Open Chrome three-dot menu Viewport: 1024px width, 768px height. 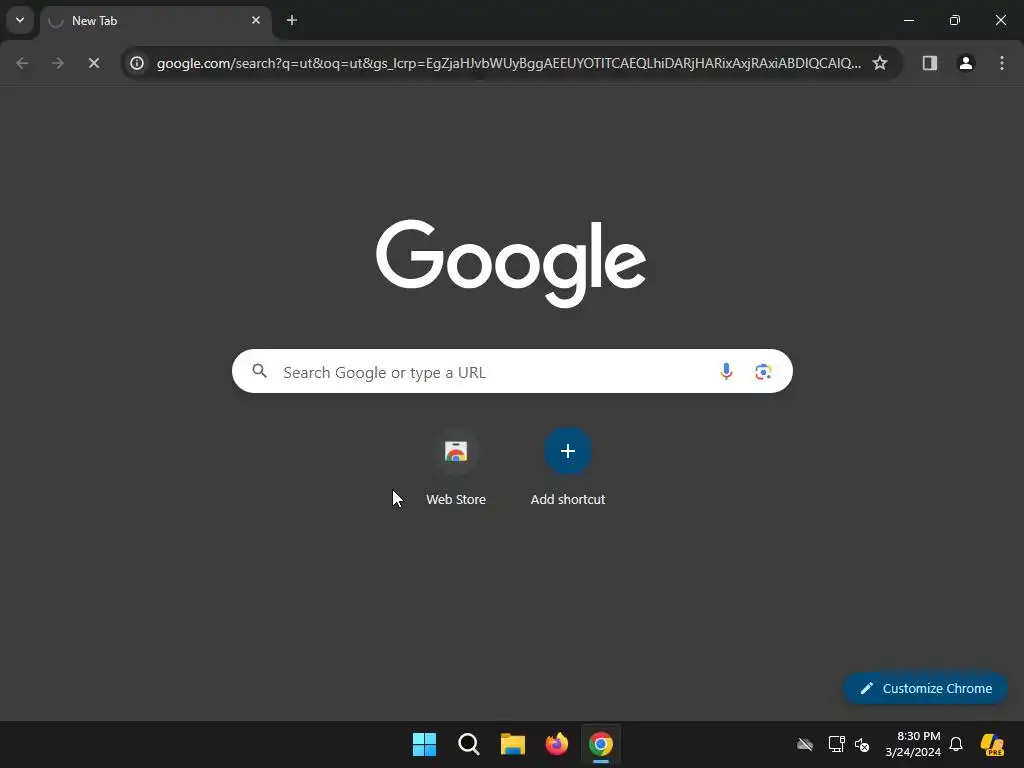point(1002,63)
